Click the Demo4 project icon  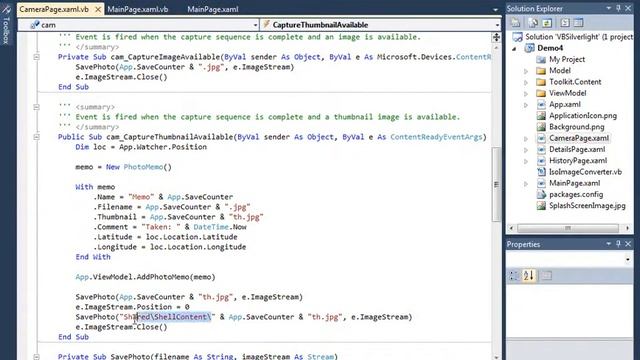(x=529, y=48)
